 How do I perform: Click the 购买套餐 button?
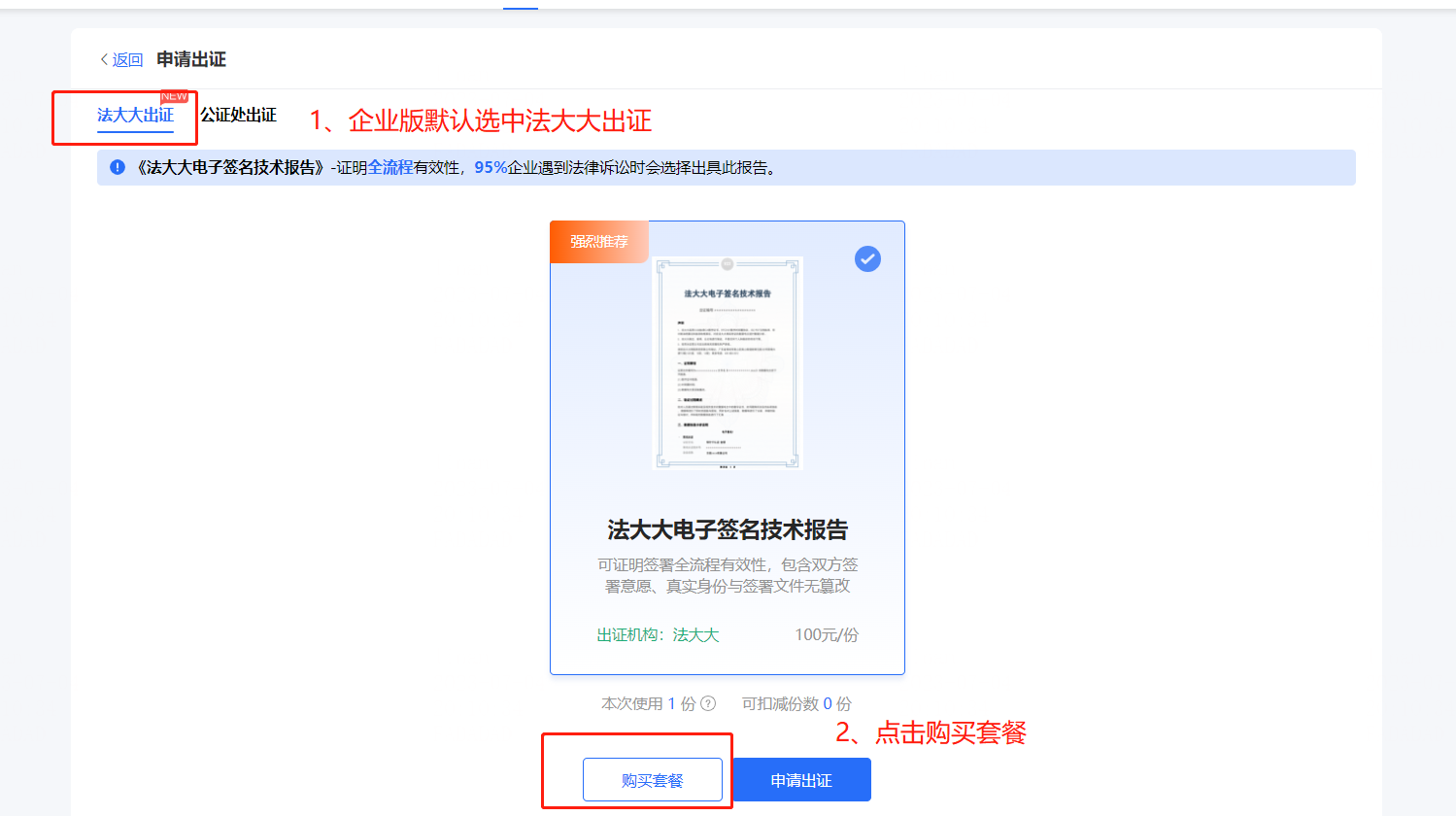(x=653, y=780)
